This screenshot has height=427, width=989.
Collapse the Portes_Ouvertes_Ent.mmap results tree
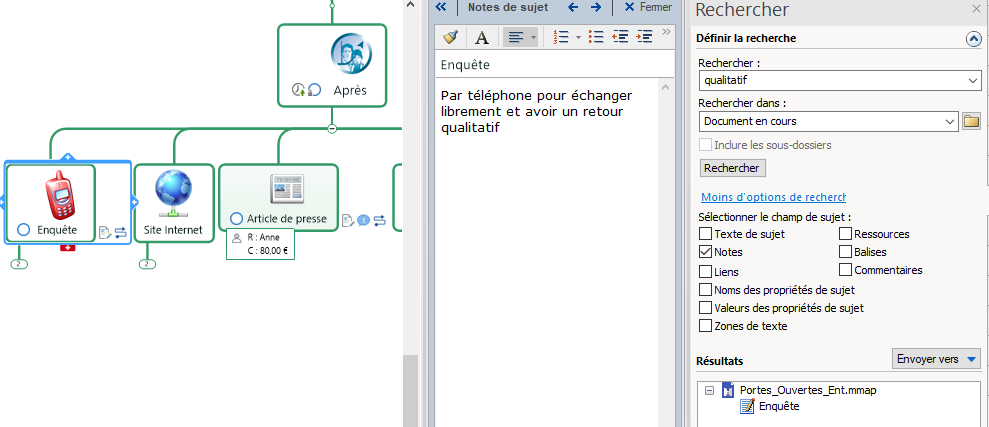709,390
